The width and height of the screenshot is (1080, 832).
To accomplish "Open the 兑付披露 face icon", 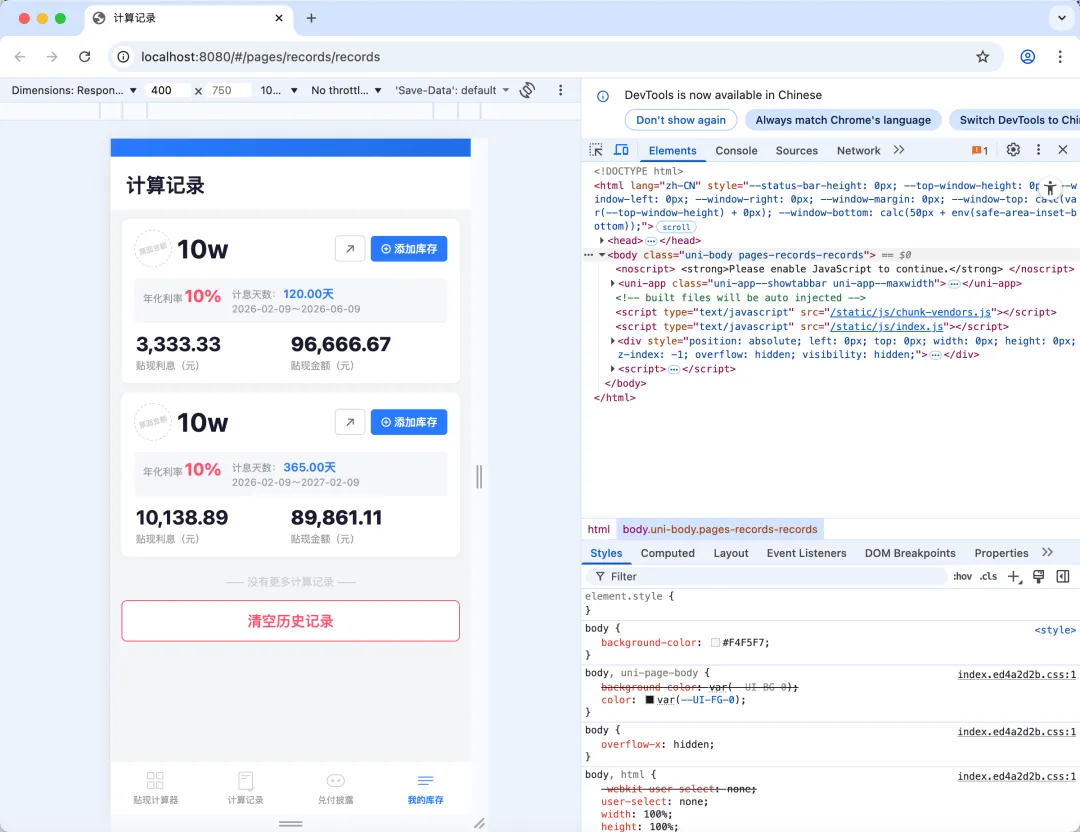I will (x=335, y=780).
